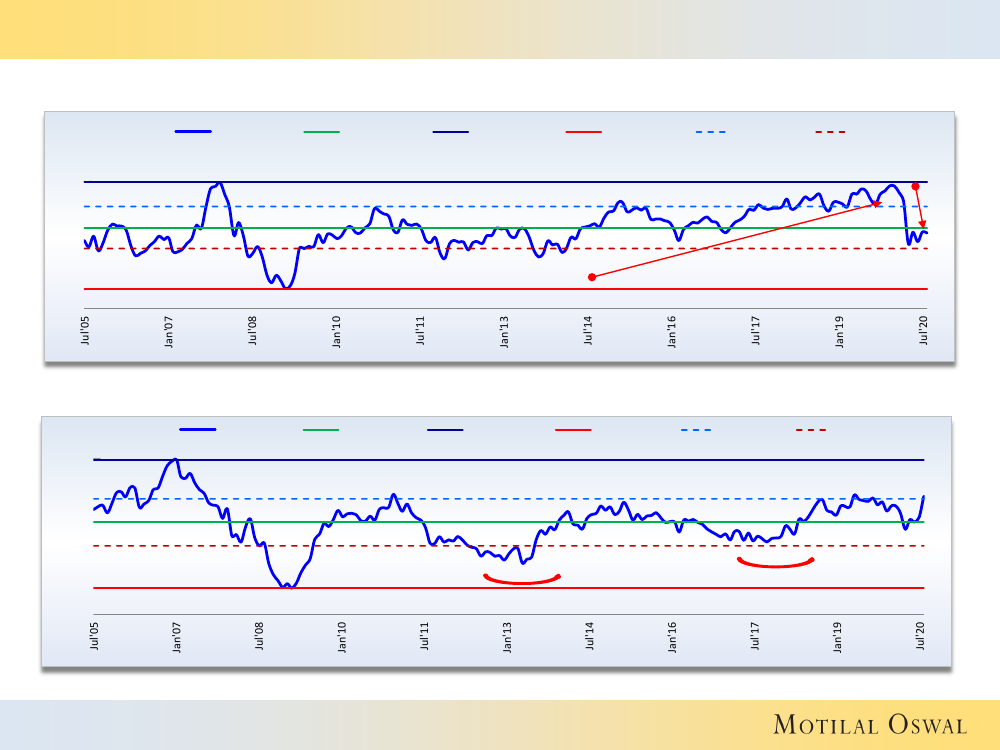Image resolution: width=1000 pixels, height=750 pixels.
Task: Select the Jan'13 axis label in the bottom chart
Action: (x=507, y=637)
